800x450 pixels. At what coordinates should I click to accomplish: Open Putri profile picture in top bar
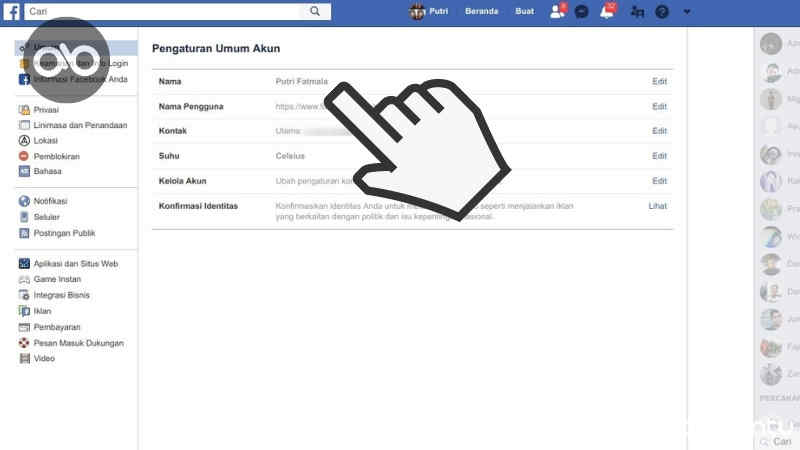417,11
